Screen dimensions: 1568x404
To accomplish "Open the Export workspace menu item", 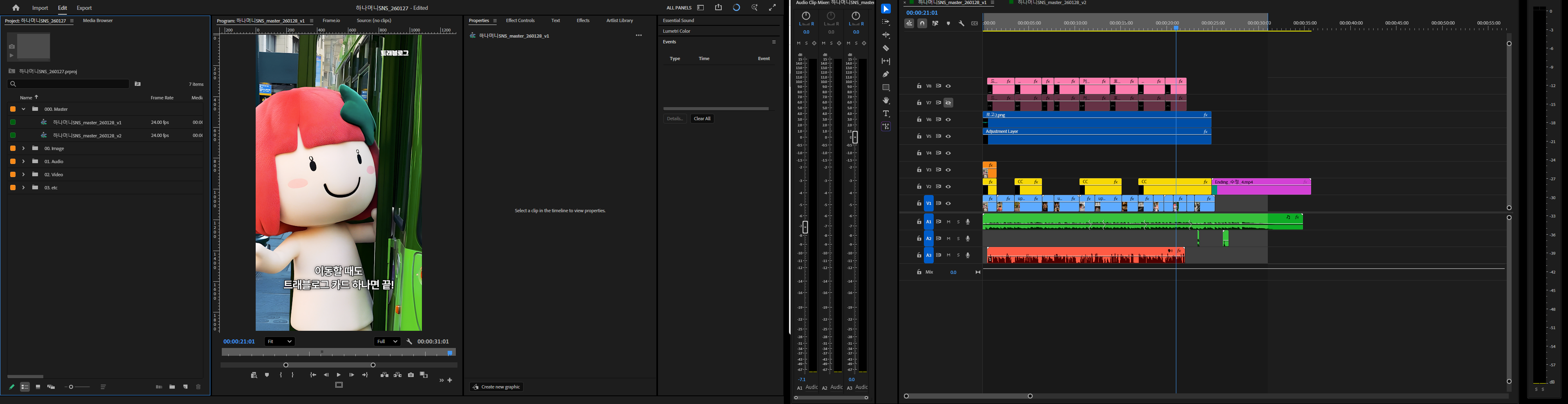I will [x=84, y=8].
